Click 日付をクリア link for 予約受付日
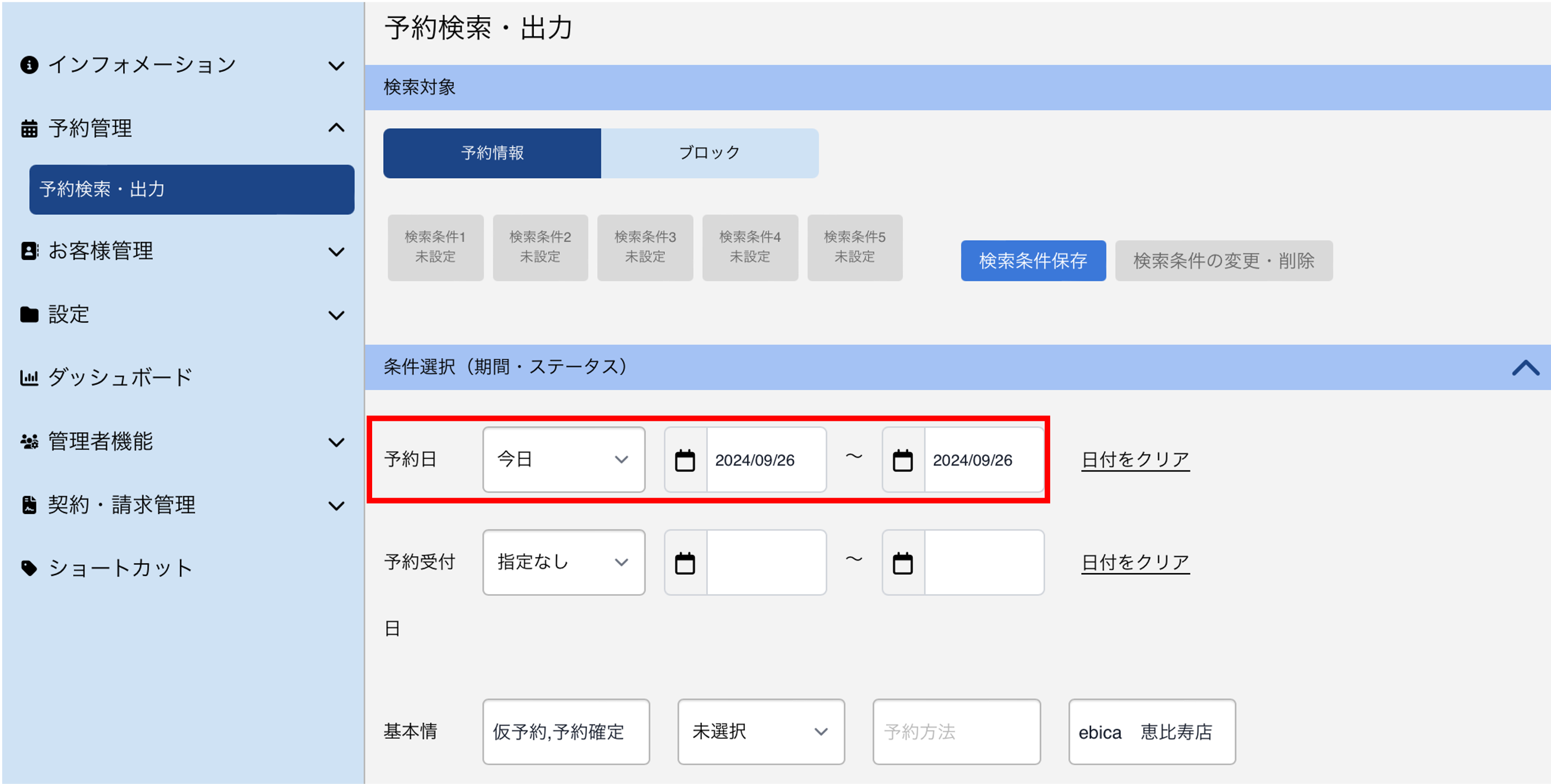The width and height of the screenshot is (1551, 784). pos(1136,563)
